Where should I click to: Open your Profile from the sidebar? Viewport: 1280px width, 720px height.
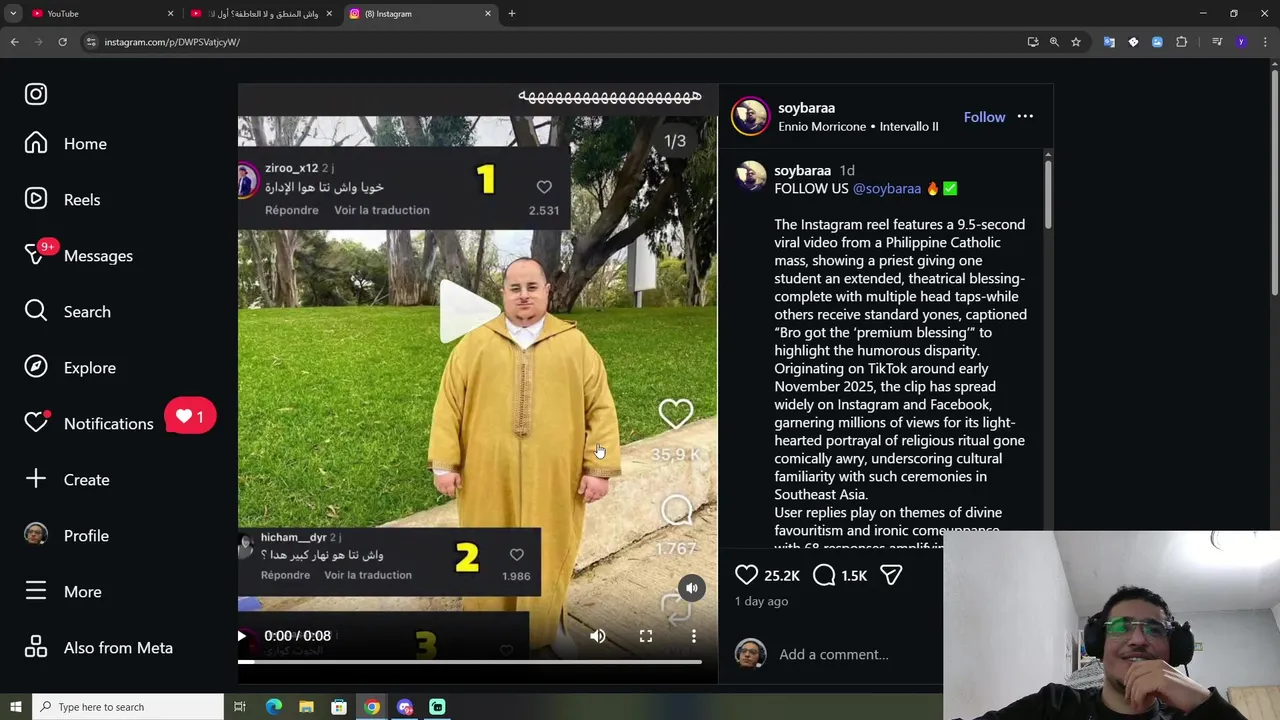click(66, 536)
